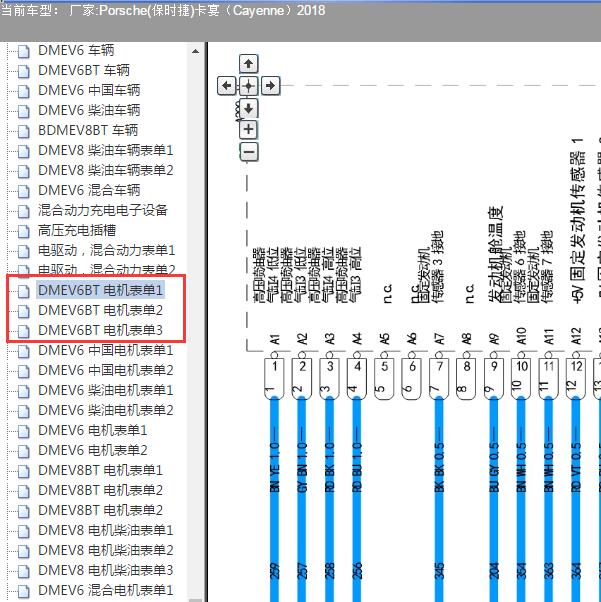
Task: Pan diagram left with the left arrow button
Action: 227,85
